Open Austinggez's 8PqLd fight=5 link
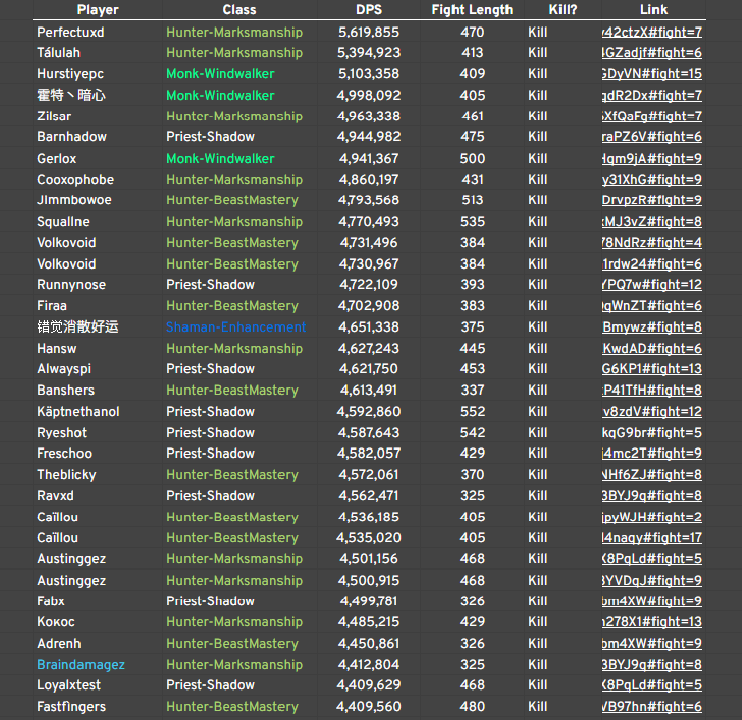The width and height of the screenshot is (742, 720). tap(652, 559)
